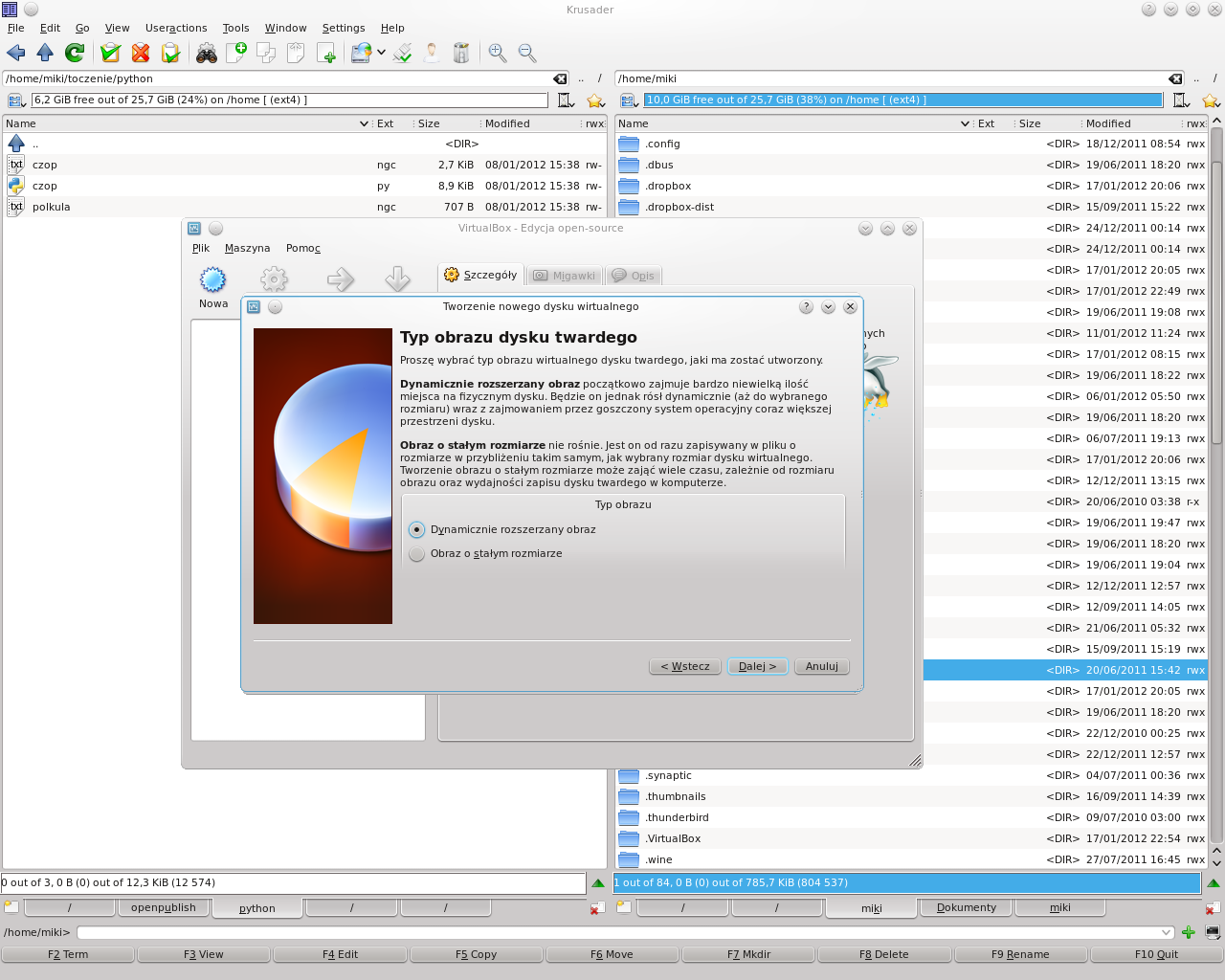The image size is (1225, 980).
Task: Clear the right panel path /home/miki
Action: 1175,78
